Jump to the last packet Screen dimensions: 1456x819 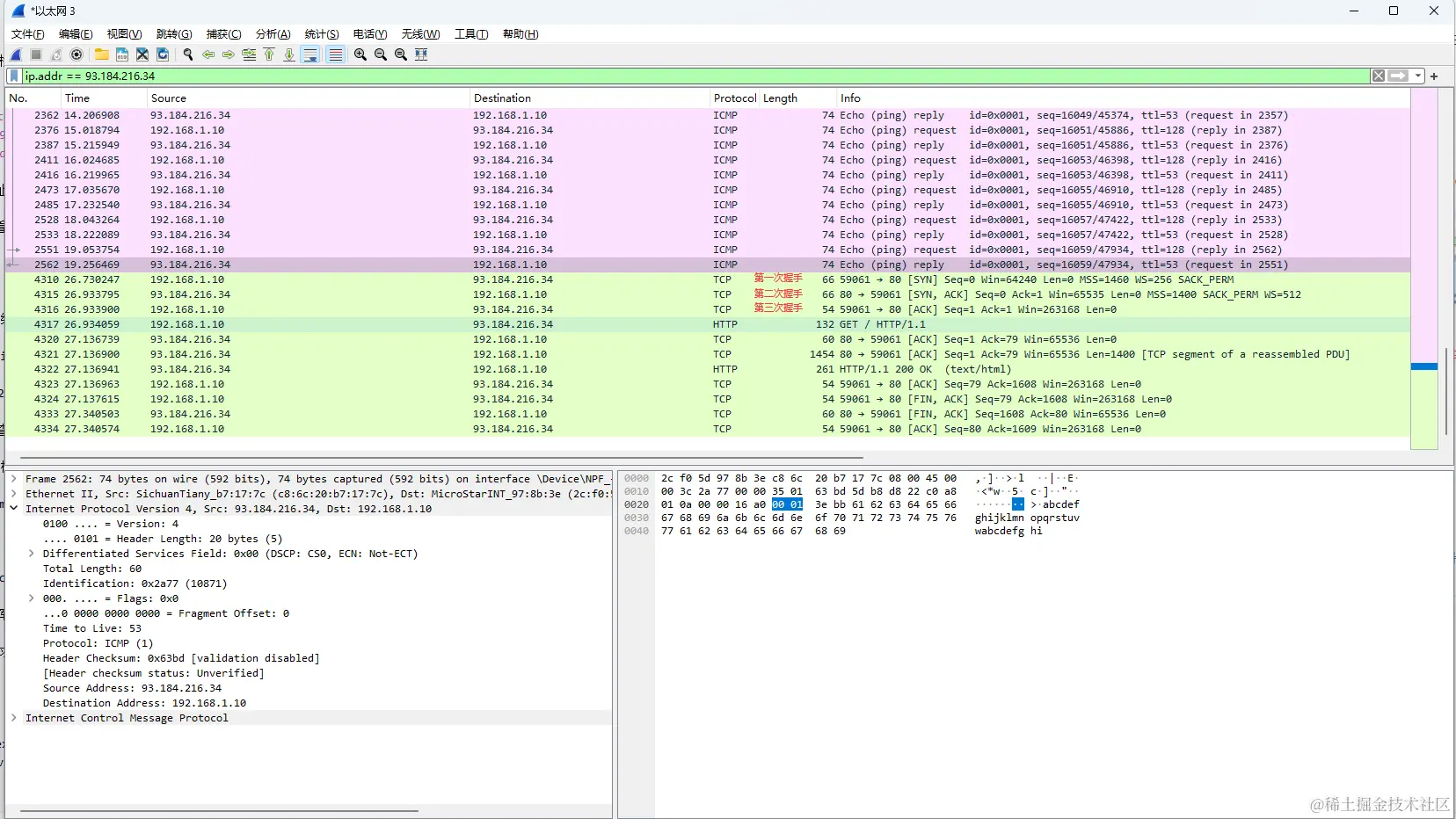(x=289, y=54)
